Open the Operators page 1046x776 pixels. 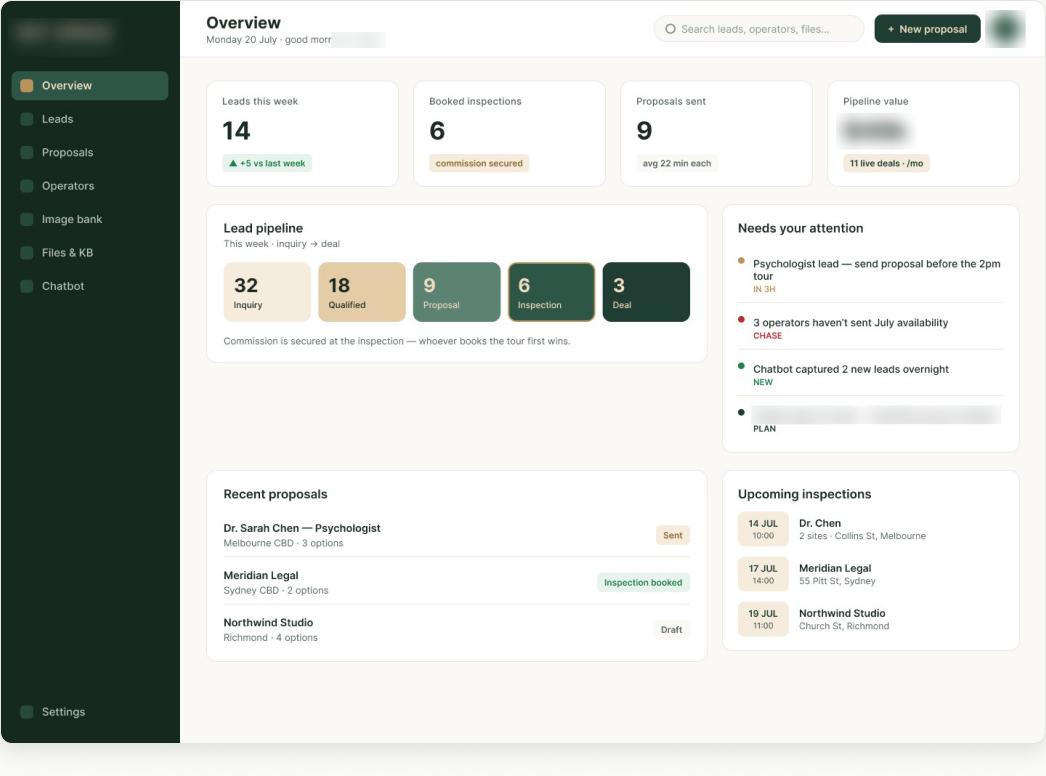[x=90, y=185]
